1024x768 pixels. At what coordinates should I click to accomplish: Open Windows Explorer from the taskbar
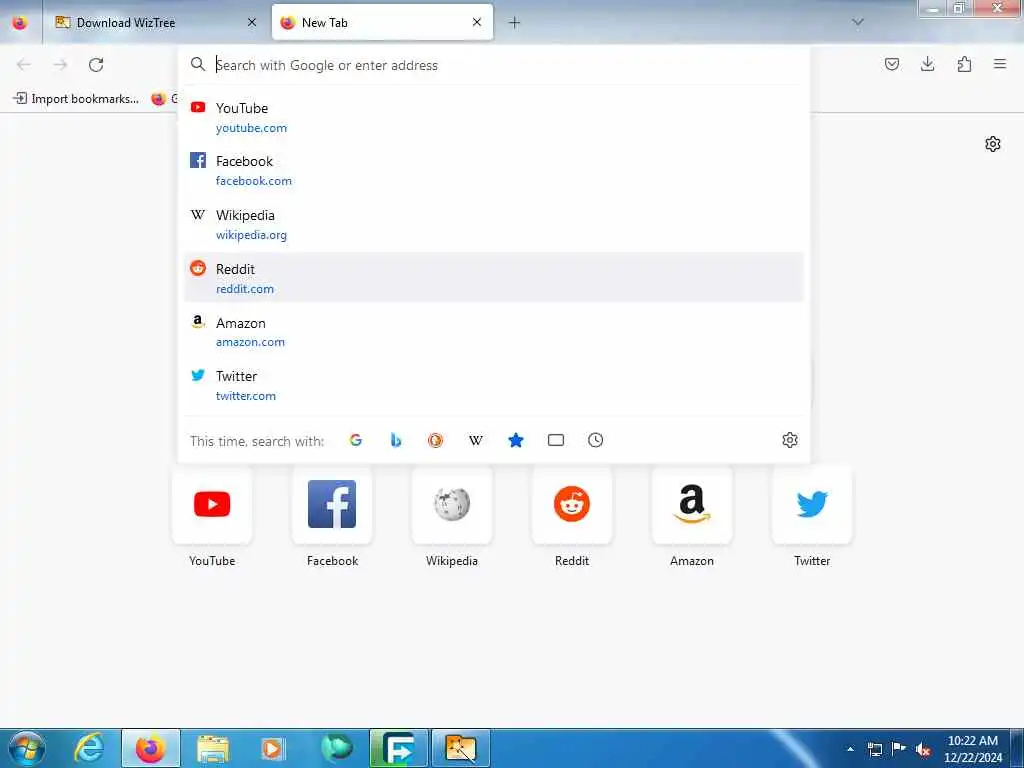coord(212,748)
